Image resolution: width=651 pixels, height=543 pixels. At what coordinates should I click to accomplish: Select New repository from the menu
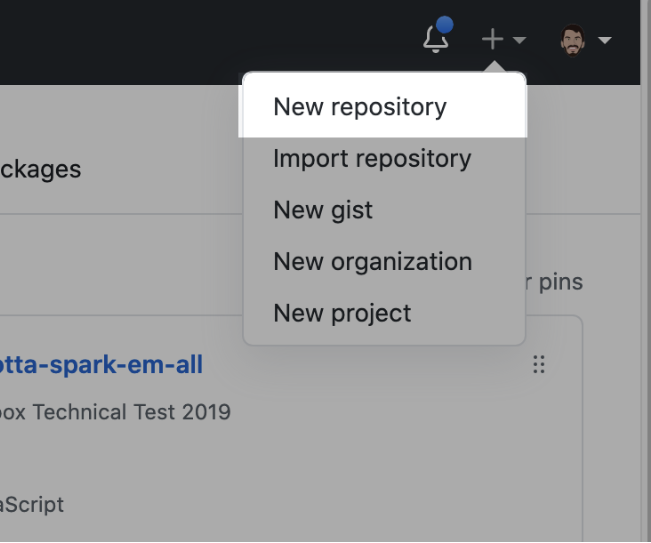[x=360, y=107]
